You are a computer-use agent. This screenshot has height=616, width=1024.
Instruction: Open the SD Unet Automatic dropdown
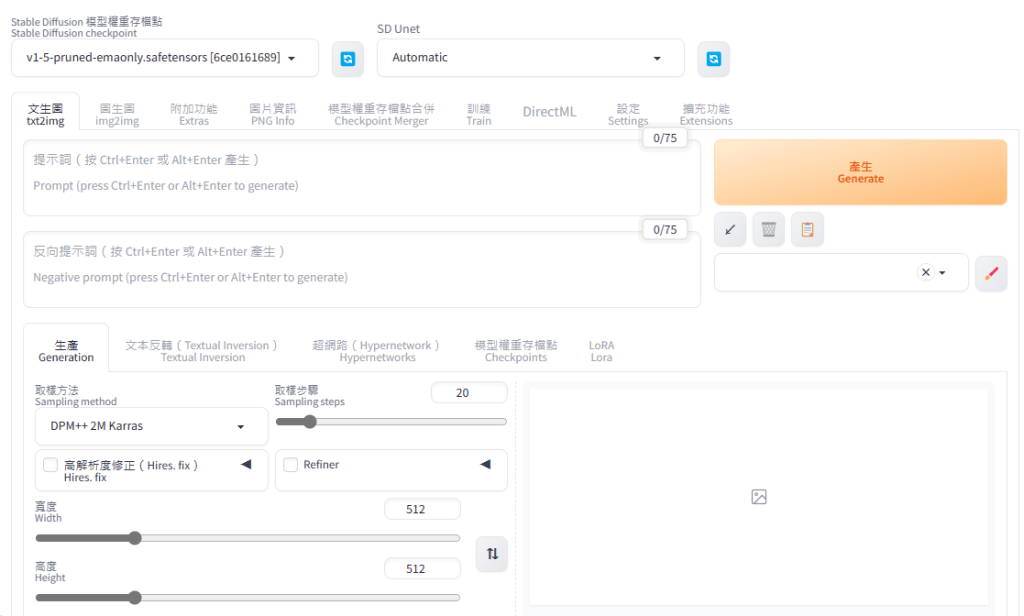[x=530, y=58]
